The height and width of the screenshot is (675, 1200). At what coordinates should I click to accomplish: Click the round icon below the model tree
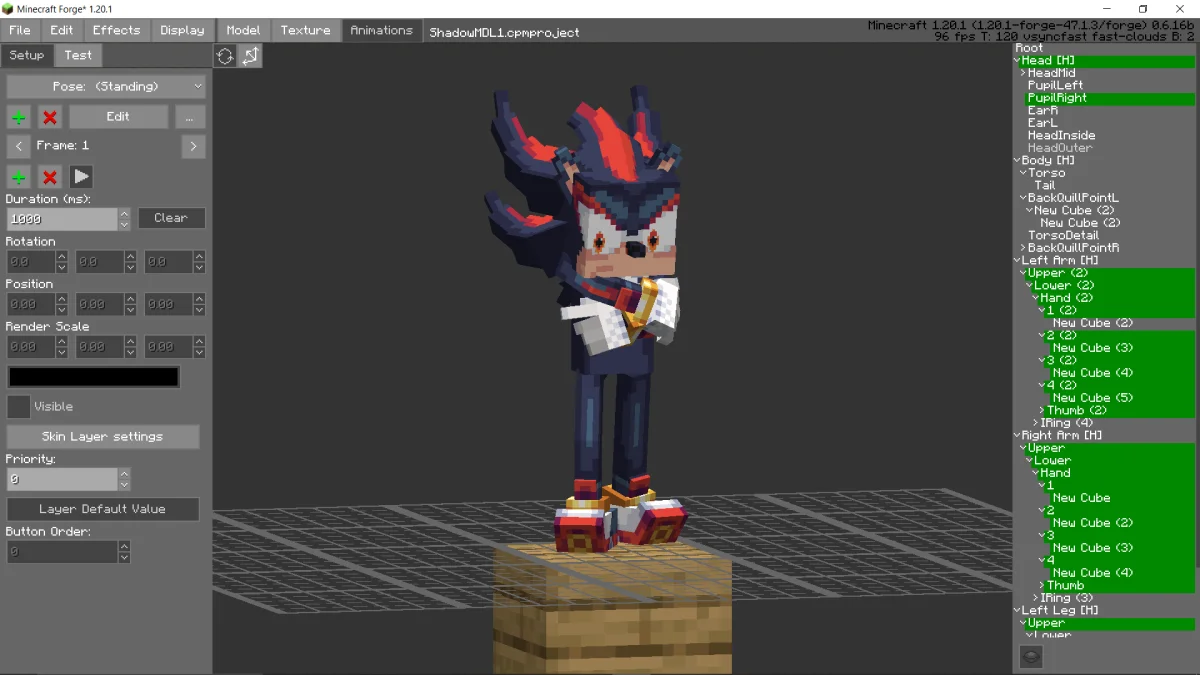(x=1031, y=657)
